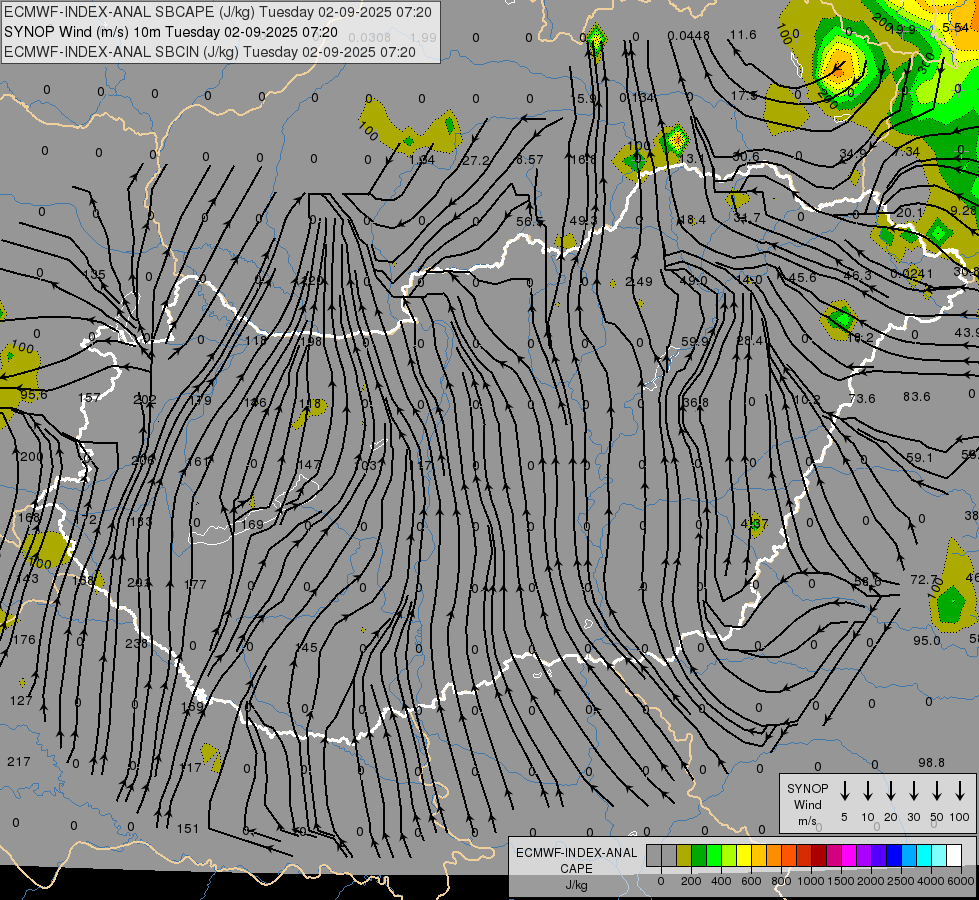Click the wind legend arrow above 5
This screenshot has width=979, height=900.
coord(844,791)
